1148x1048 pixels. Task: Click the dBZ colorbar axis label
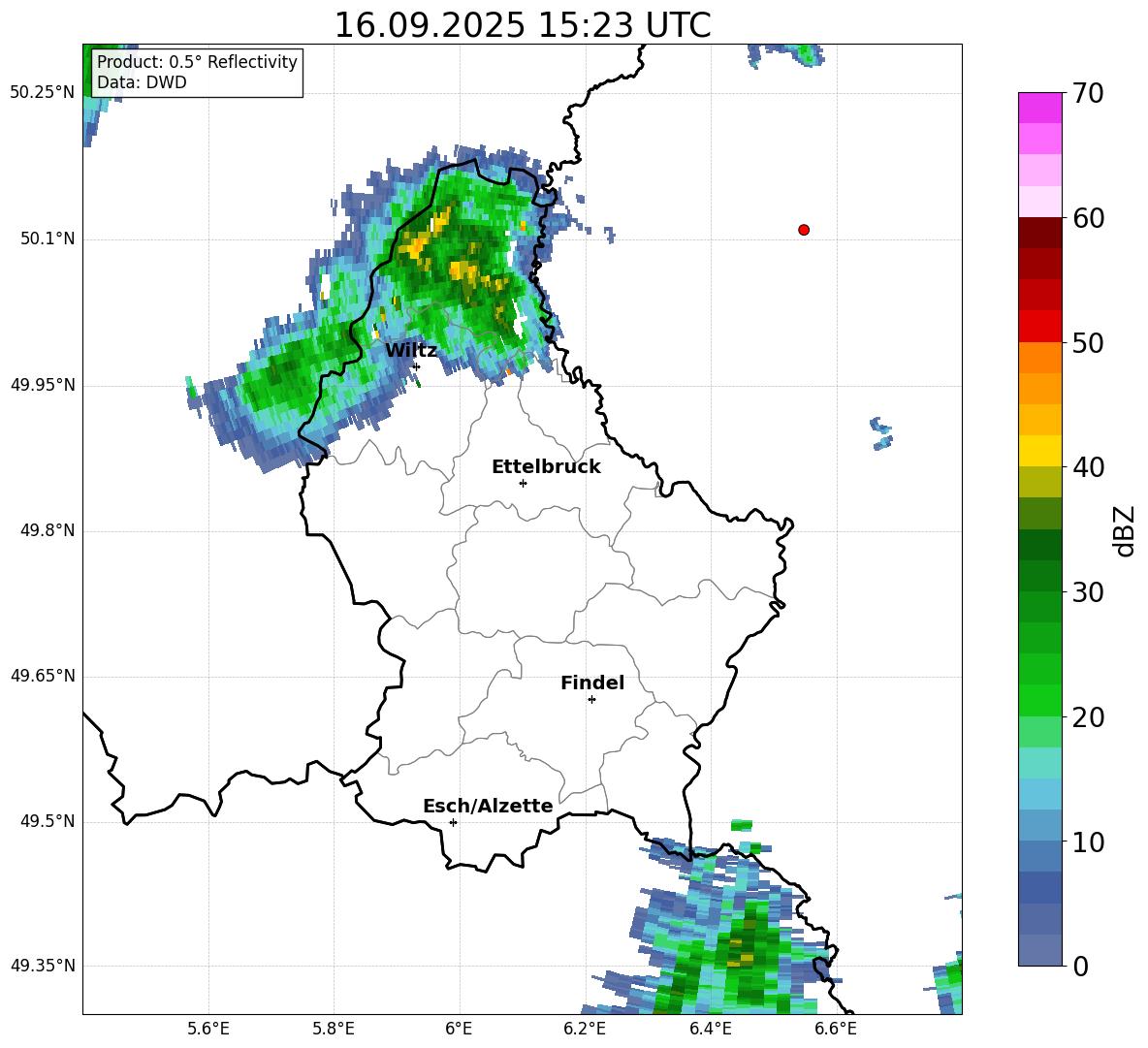[1125, 530]
